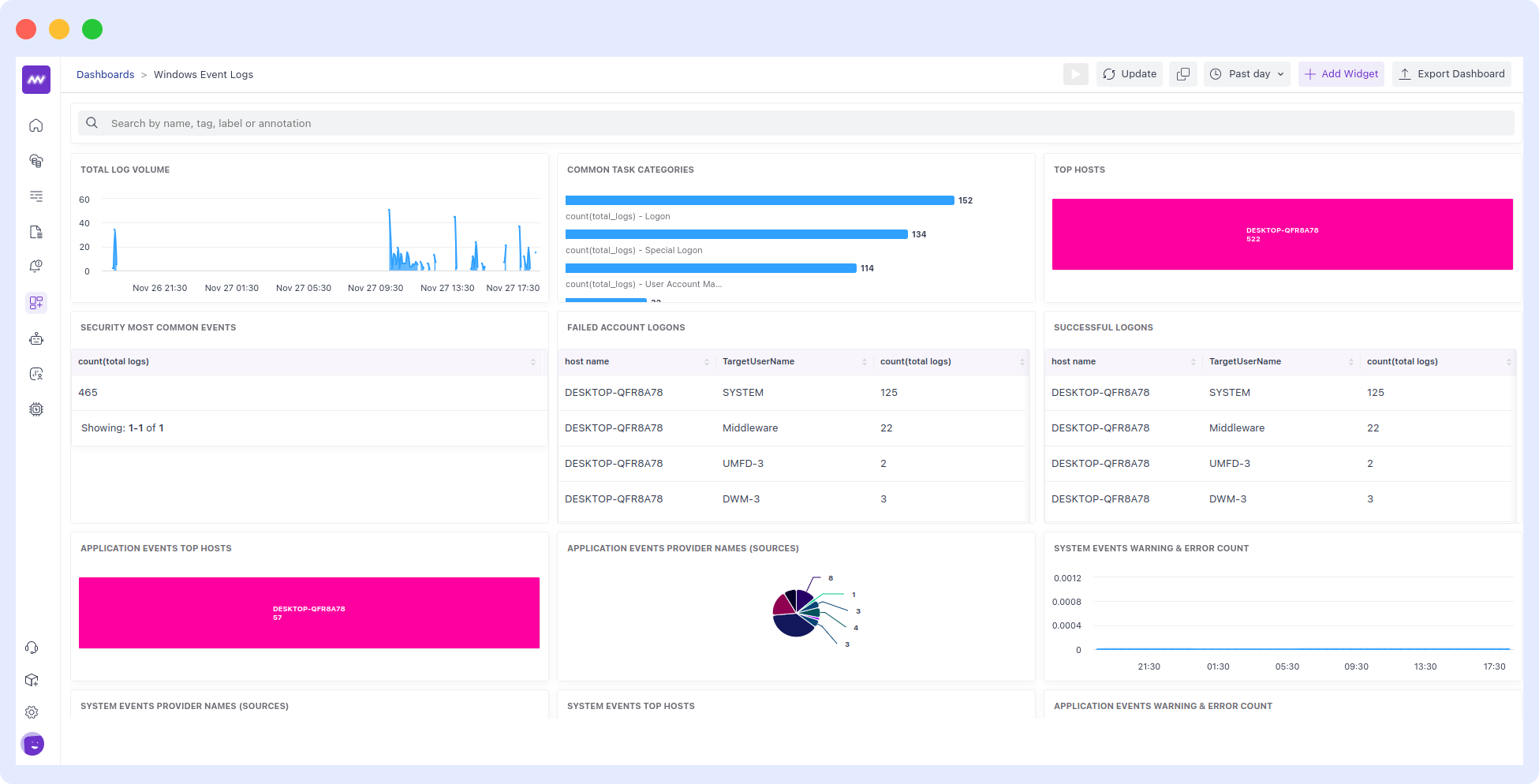
Task: Click the clone dashboard icon
Action: coord(1182,74)
